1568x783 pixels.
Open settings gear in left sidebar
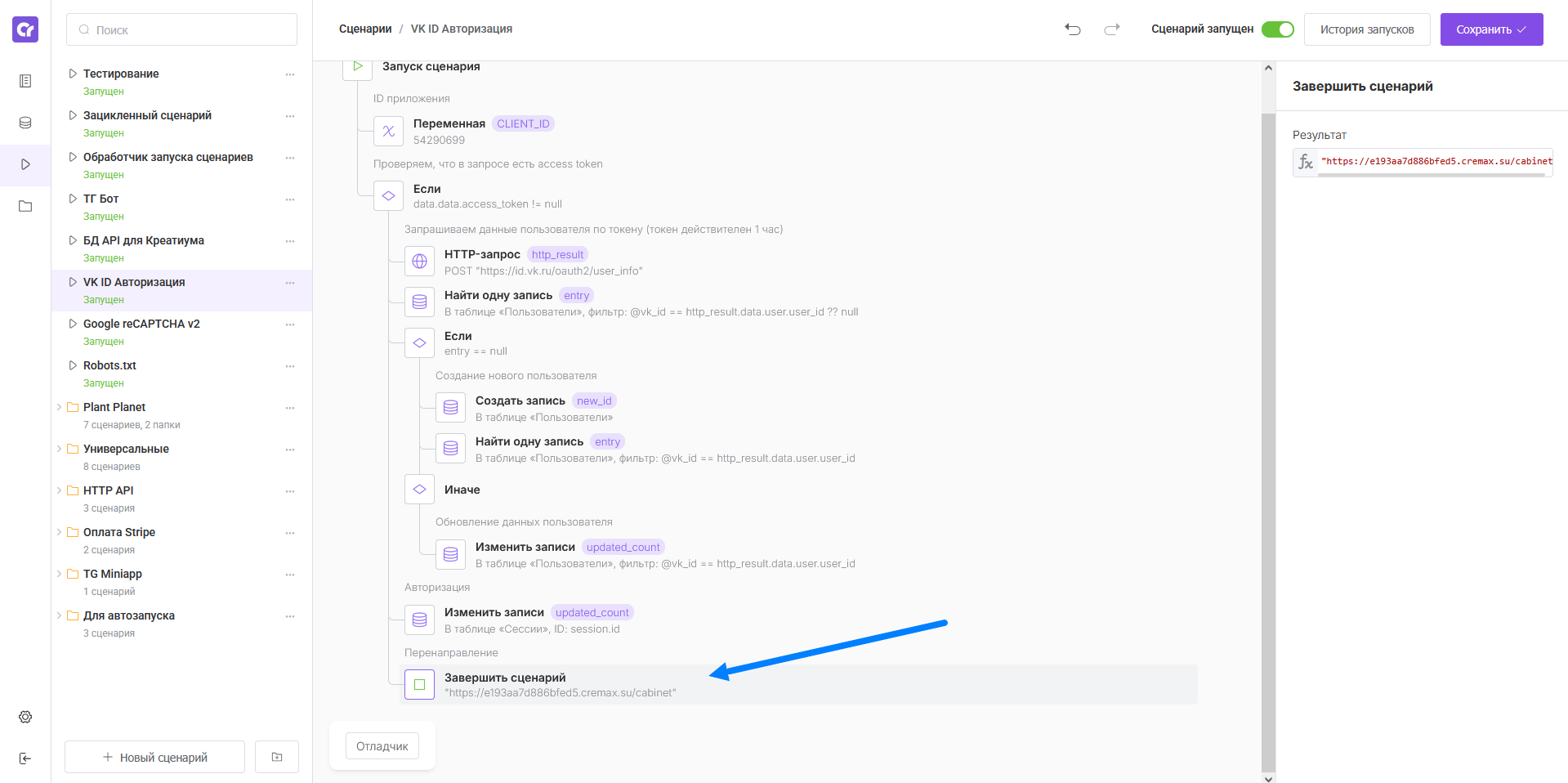coord(25,717)
